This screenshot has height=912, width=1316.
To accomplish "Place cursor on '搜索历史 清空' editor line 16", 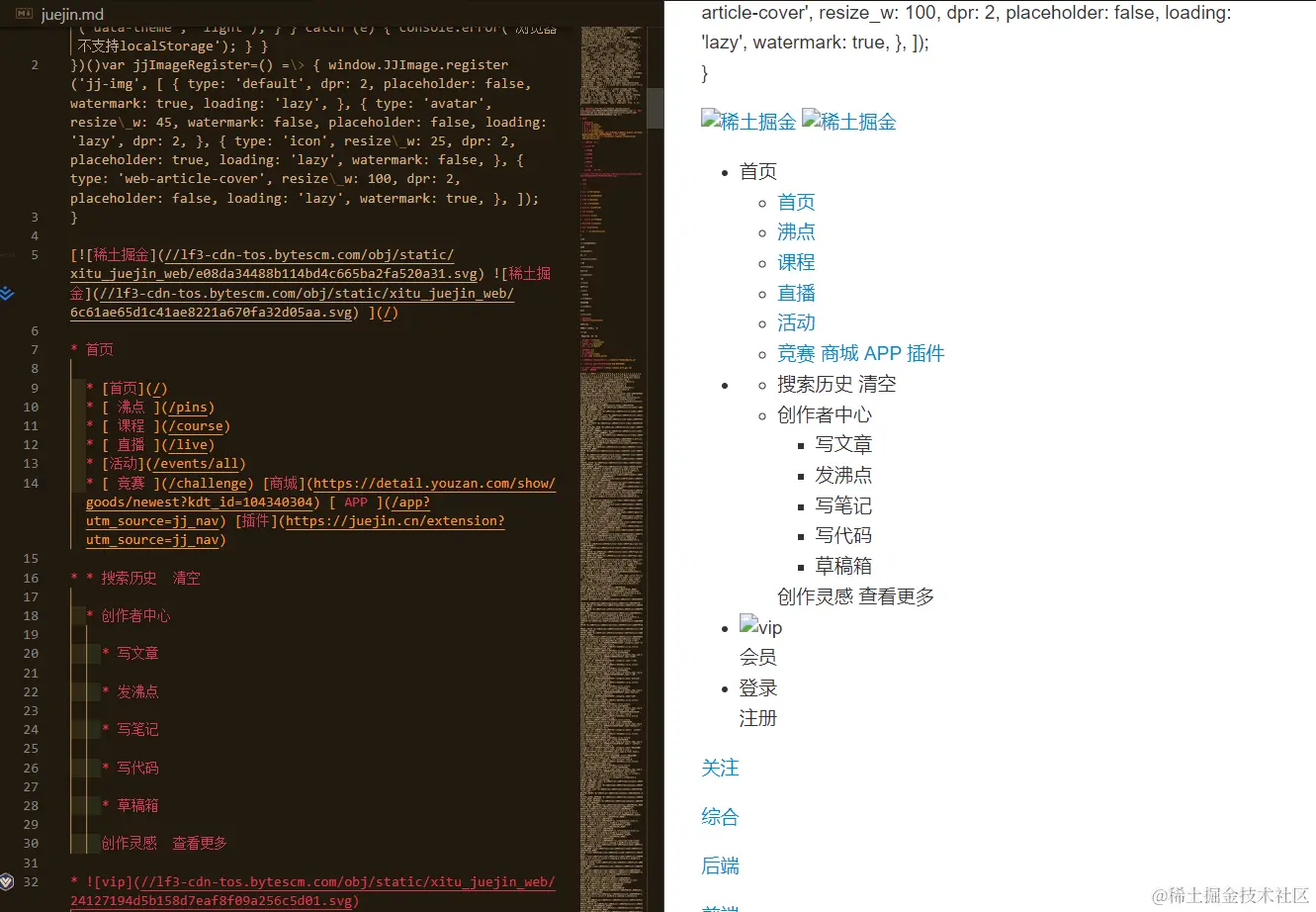I will (150, 578).
